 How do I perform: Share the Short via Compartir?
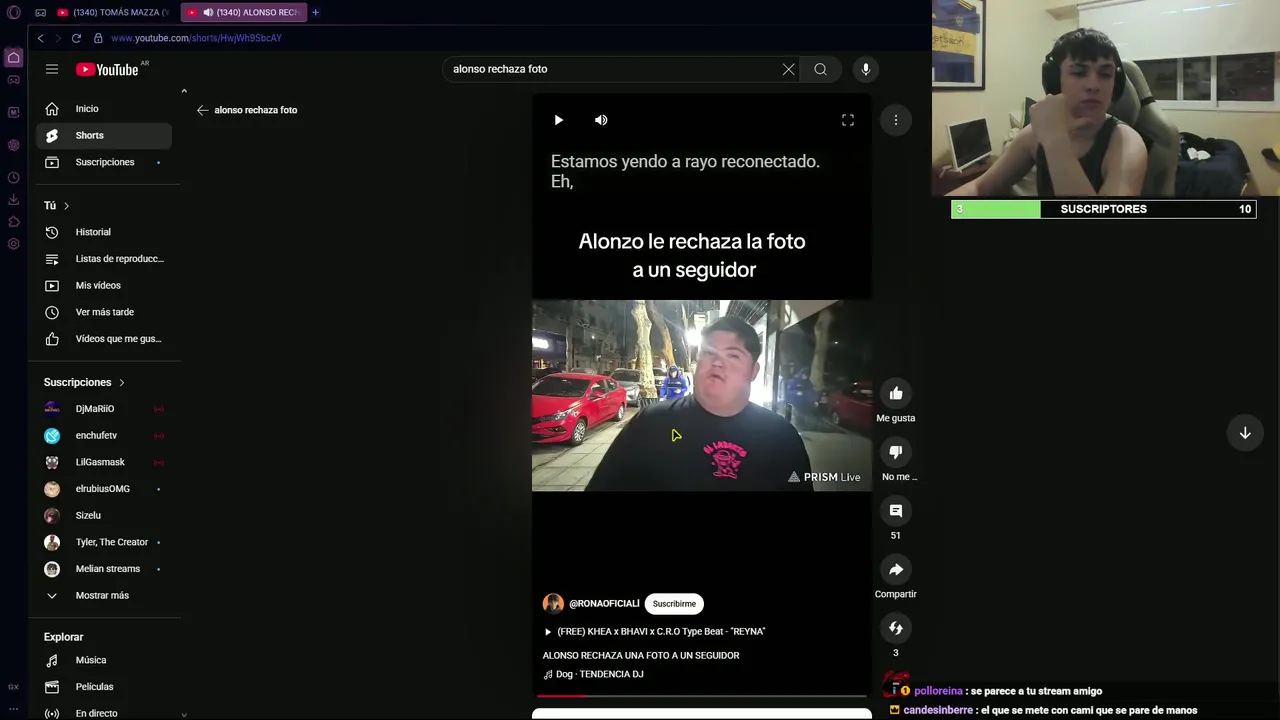tap(896, 570)
